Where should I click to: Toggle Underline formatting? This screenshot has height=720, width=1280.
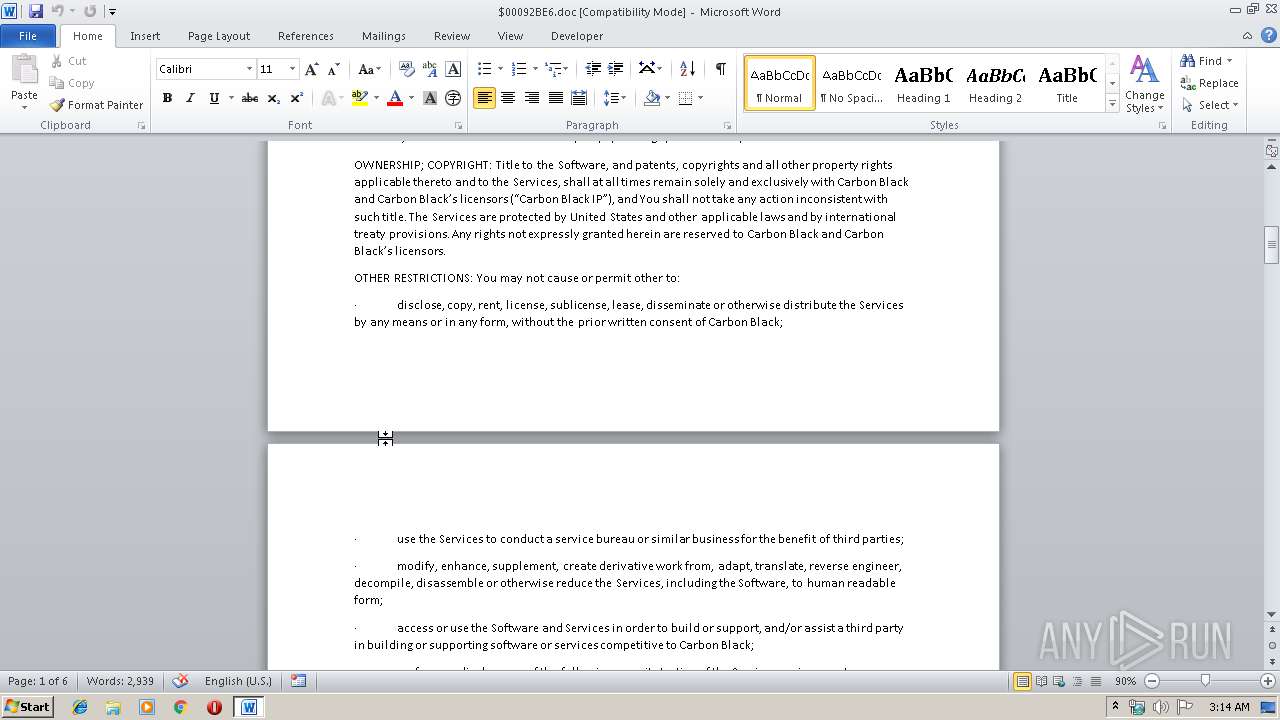[213, 98]
